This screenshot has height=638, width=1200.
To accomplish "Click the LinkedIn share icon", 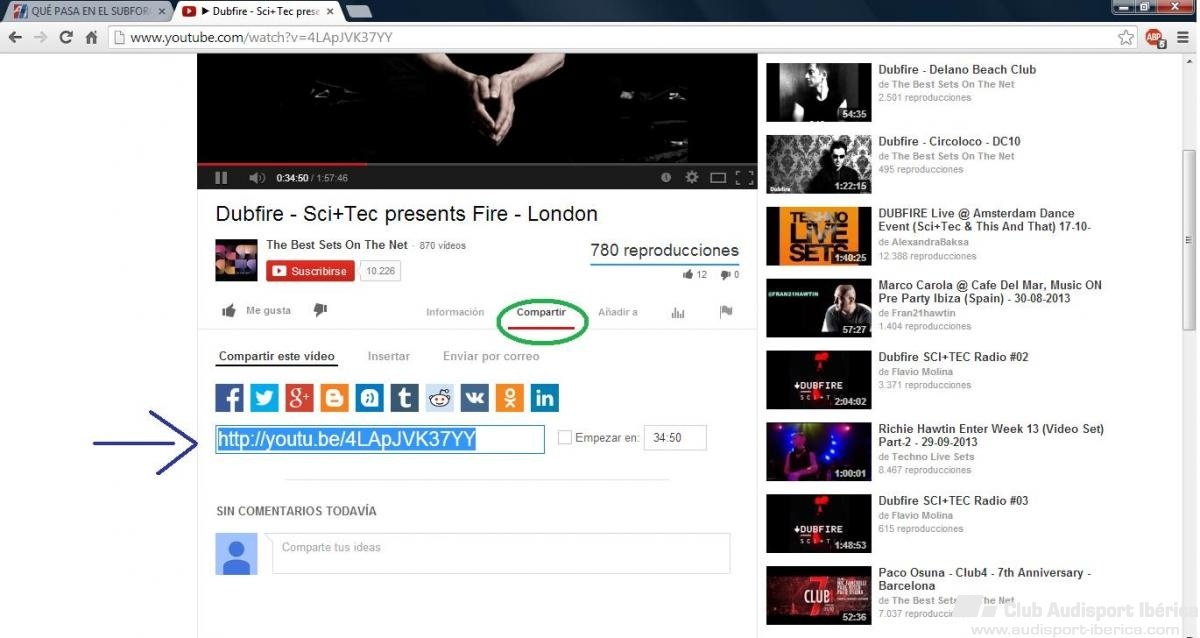I will [x=545, y=398].
